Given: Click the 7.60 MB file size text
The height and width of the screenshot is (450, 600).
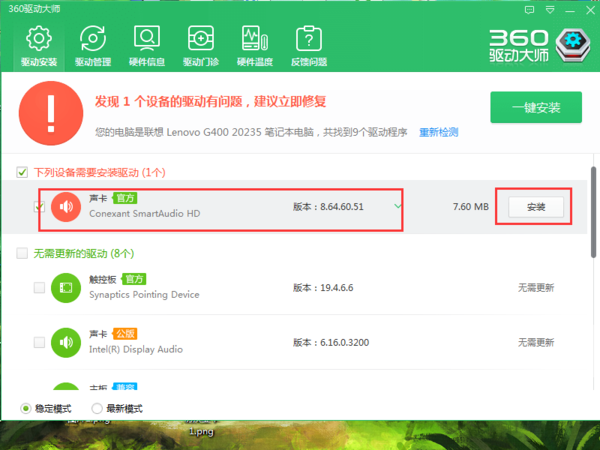Looking at the screenshot, I should [471, 207].
